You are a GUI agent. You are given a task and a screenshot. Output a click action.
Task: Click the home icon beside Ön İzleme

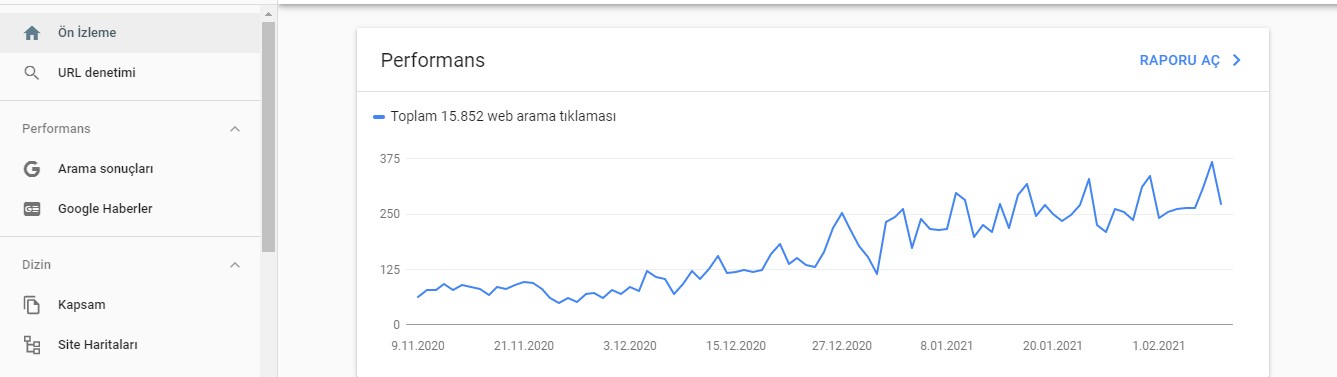[32, 33]
